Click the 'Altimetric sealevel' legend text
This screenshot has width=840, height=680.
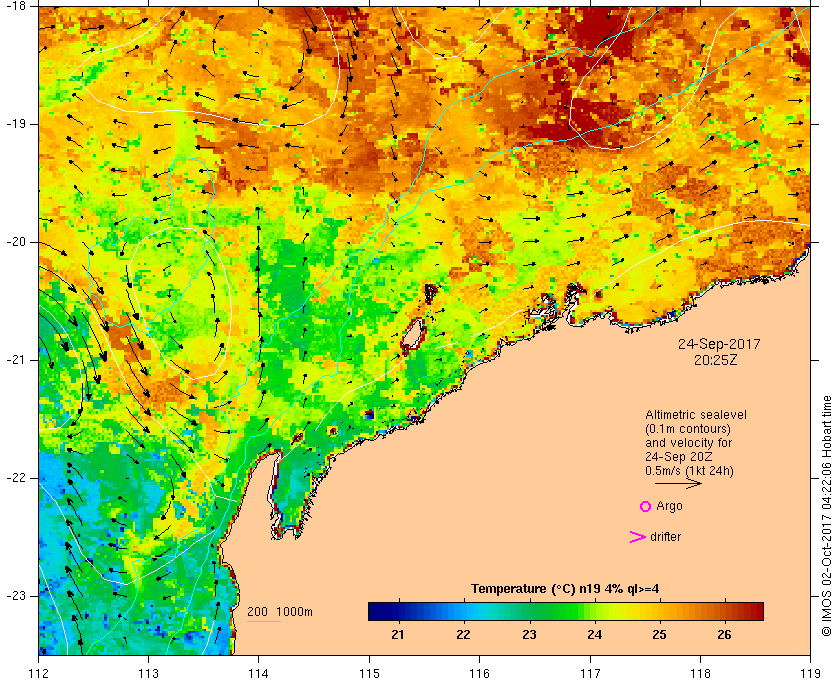(695, 415)
